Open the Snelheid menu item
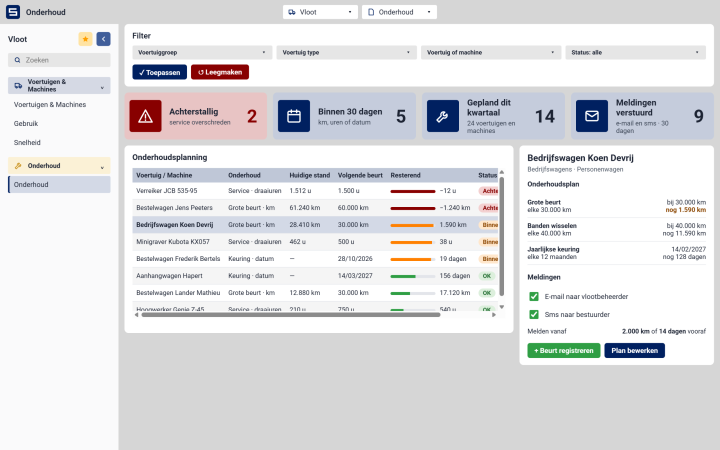720x450 pixels. coord(59,142)
